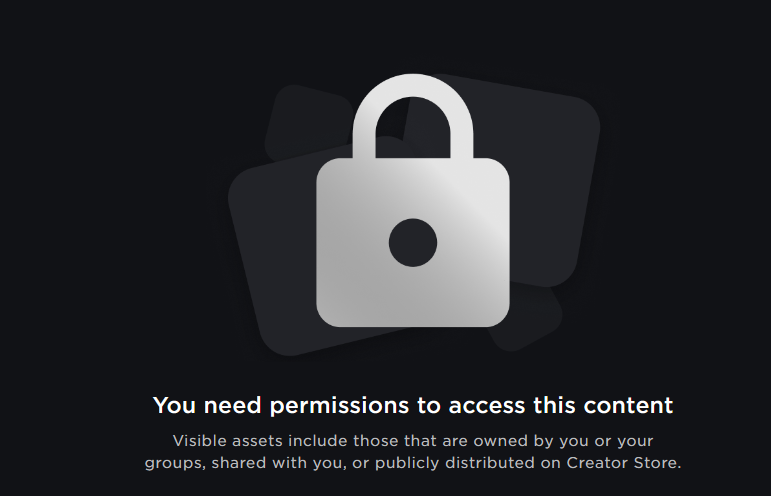Screen dimensions: 771x496
Task: Click the word 'groups' in the description
Action: 175,464
